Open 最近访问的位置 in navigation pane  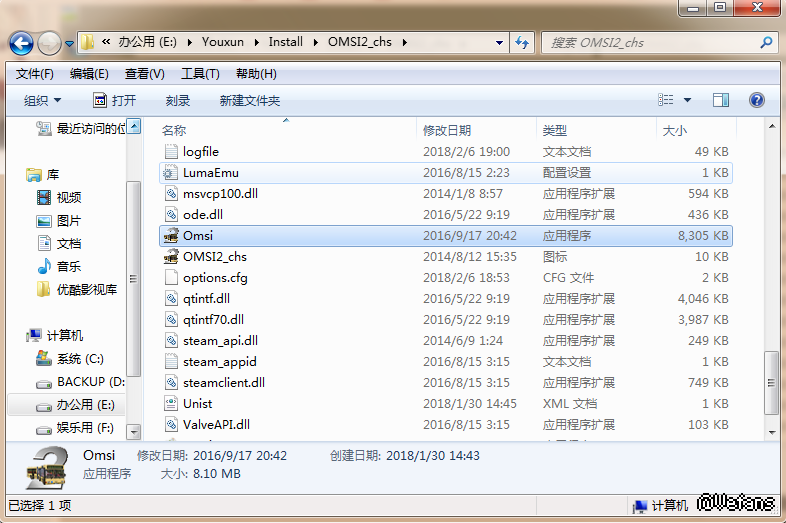[x=80, y=128]
